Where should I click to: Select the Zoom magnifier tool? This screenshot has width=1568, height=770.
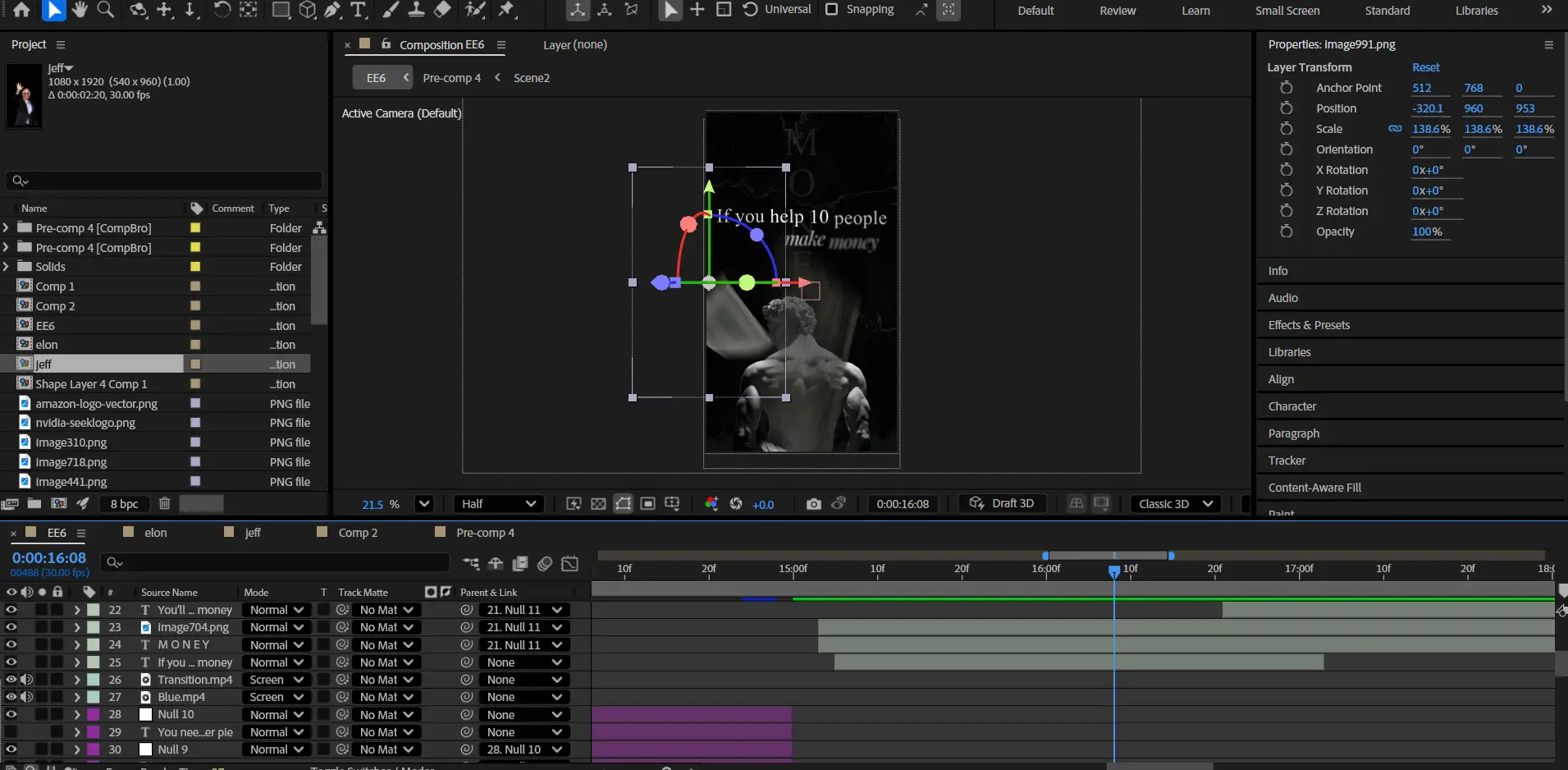pos(106,10)
